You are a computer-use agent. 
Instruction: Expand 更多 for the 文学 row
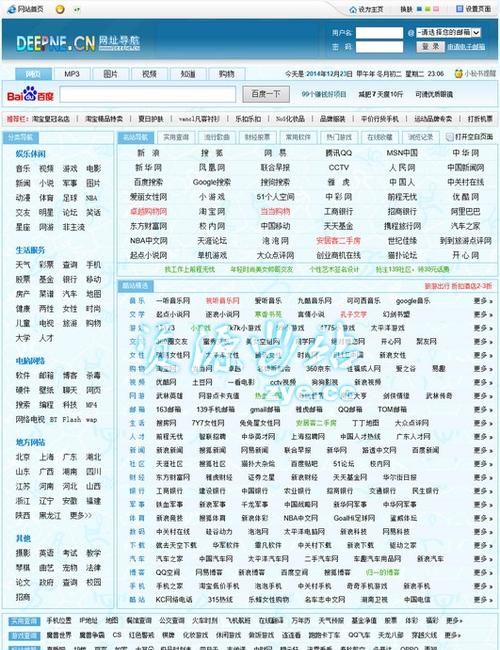(483, 314)
